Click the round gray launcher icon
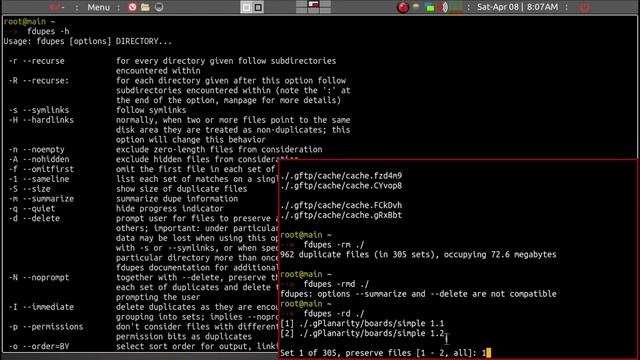 pyautogui.click(x=159, y=7)
